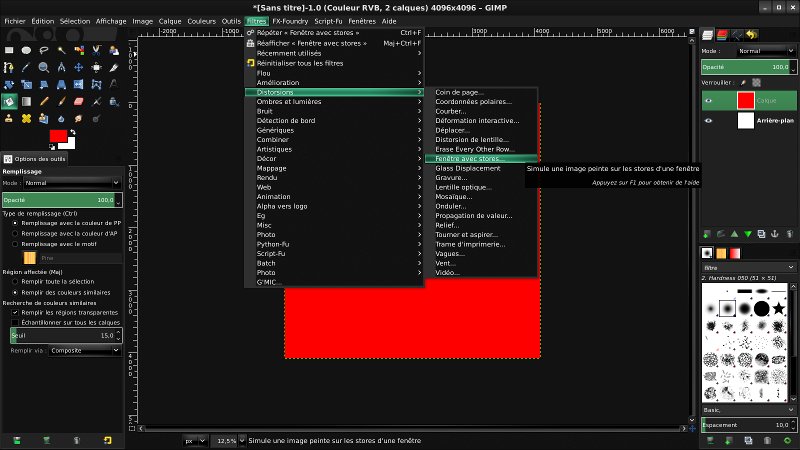Open the G'MIC entry in Filtres
Viewport: 800px width, 450px height.
334,282
